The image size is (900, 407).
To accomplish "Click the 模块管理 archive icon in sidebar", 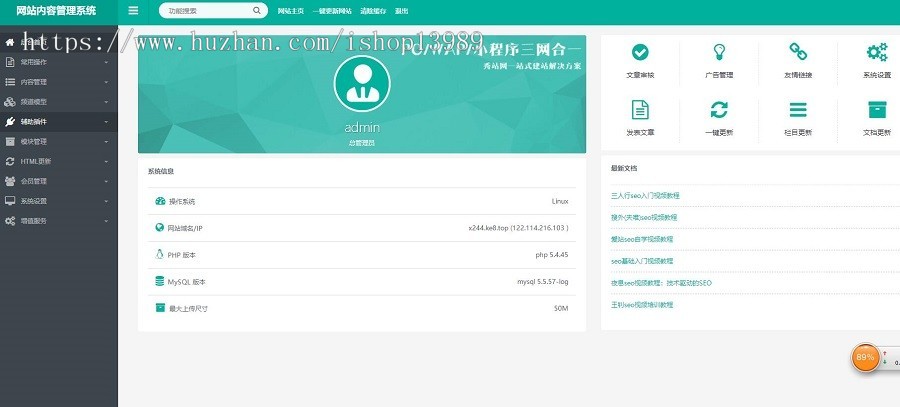I will pos(10,141).
